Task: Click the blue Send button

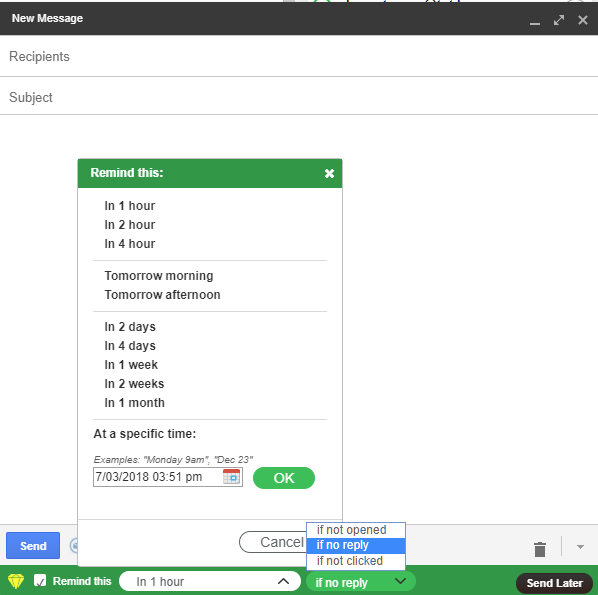Action: pyautogui.click(x=33, y=545)
